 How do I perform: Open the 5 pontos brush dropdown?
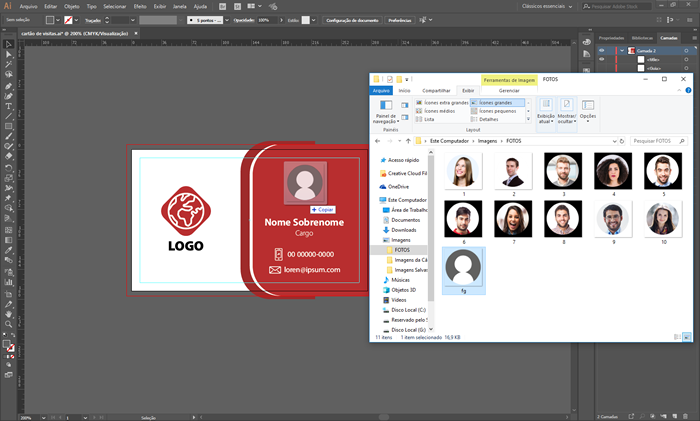pyautogui.click(x=227, y=20)
